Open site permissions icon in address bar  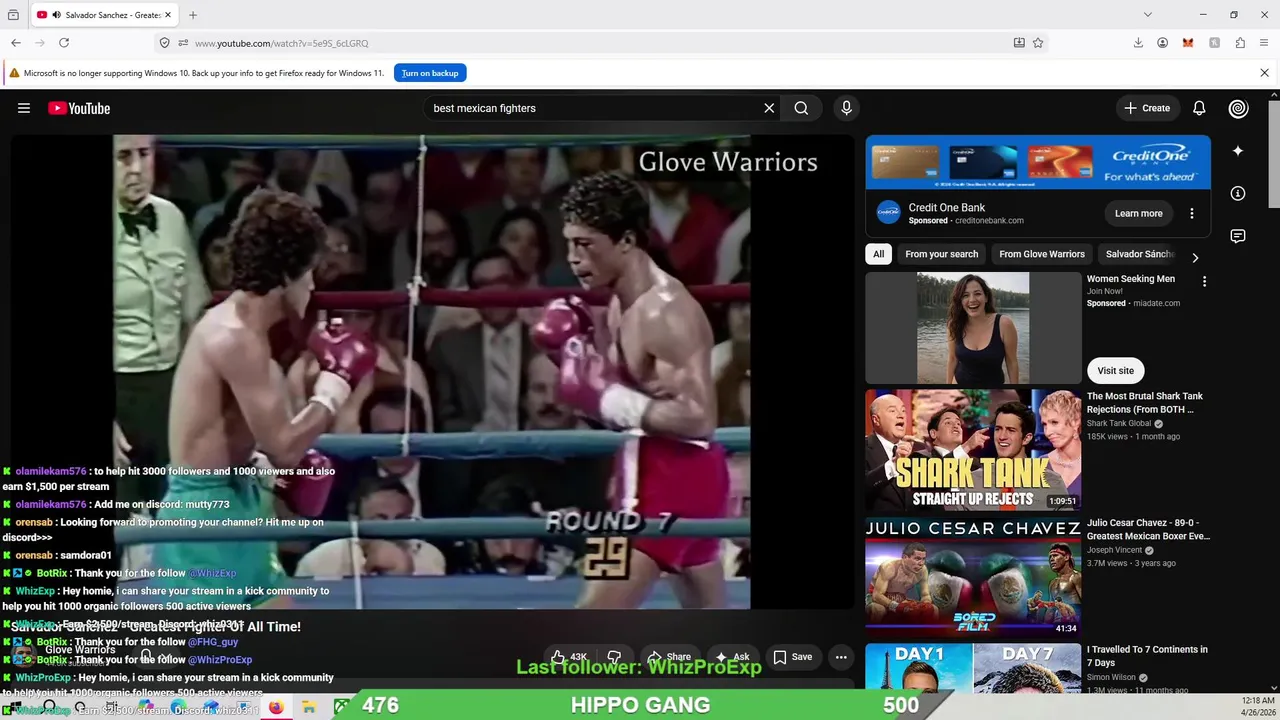tap(183, 43)
